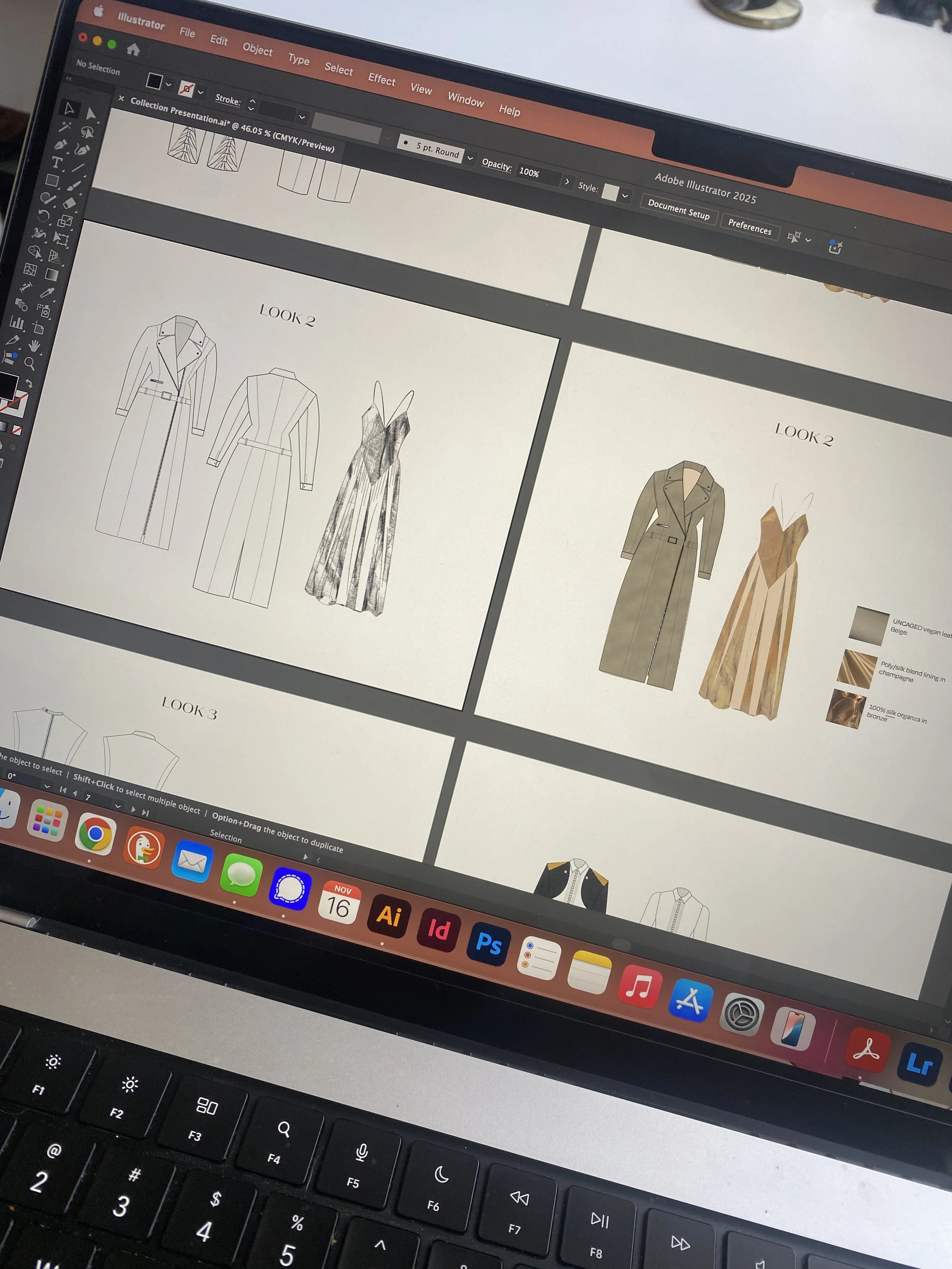The height and width of the screenshot is (1269, 952).
Task: Select the Shaper tool
Action: (x=49, y=198)
